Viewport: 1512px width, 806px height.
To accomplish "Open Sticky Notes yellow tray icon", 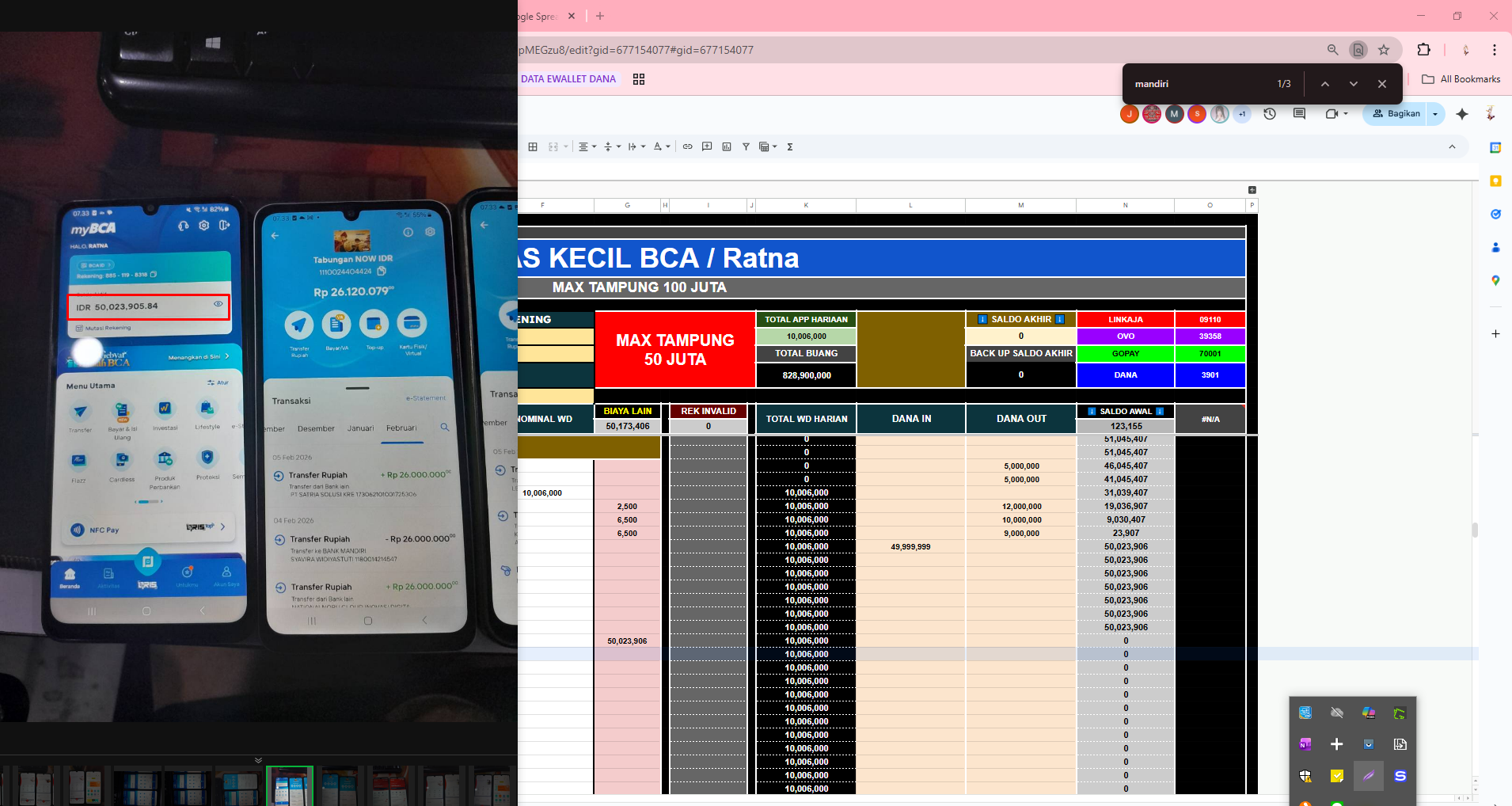I will tap(1337, 776).
